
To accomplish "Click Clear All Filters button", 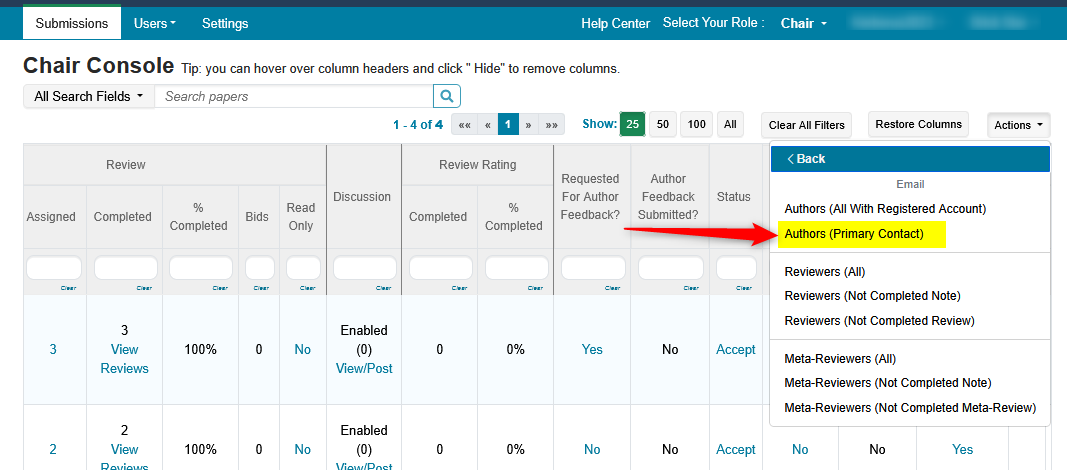I will click(x=806, y=125).
